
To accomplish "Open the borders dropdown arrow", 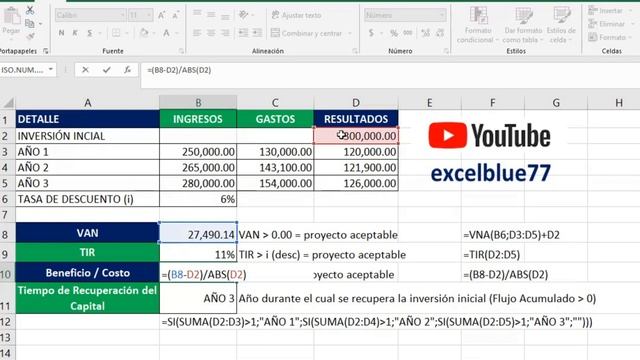I will pyautogui.click(x=127, y=33).
